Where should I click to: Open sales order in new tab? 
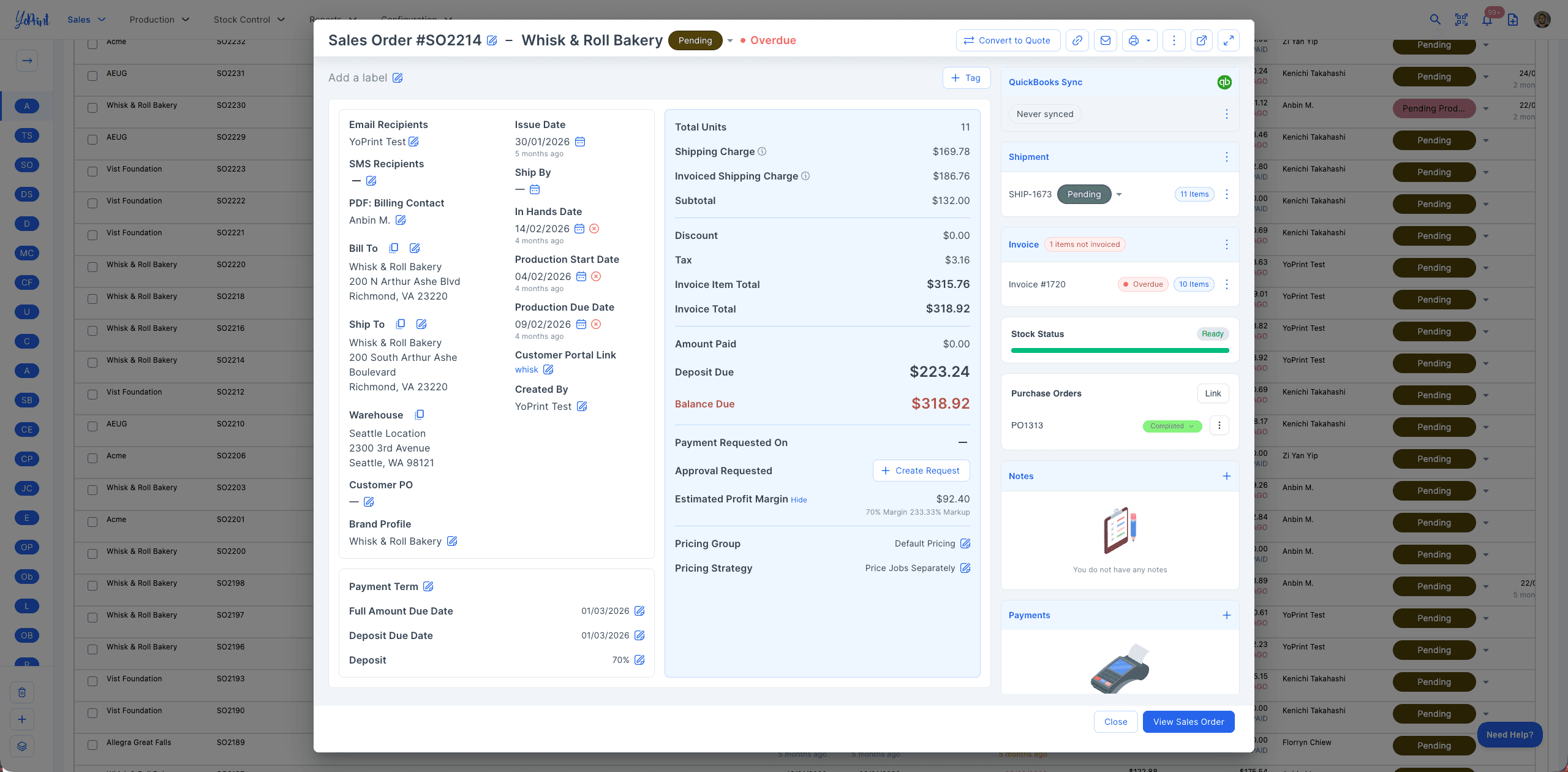tap(1202, 40)
